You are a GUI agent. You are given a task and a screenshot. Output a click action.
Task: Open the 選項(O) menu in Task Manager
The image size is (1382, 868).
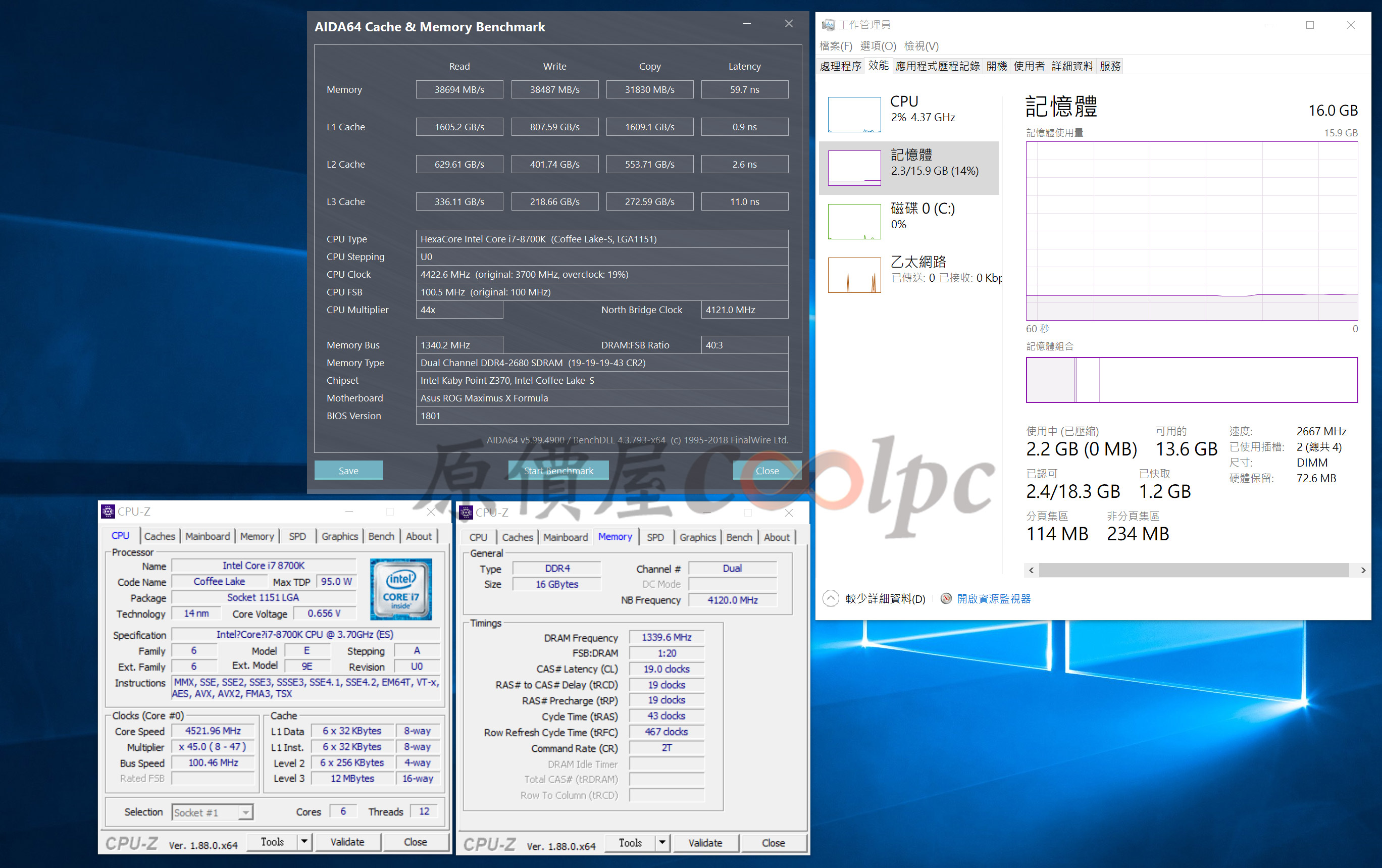click(x=878, y=46)
